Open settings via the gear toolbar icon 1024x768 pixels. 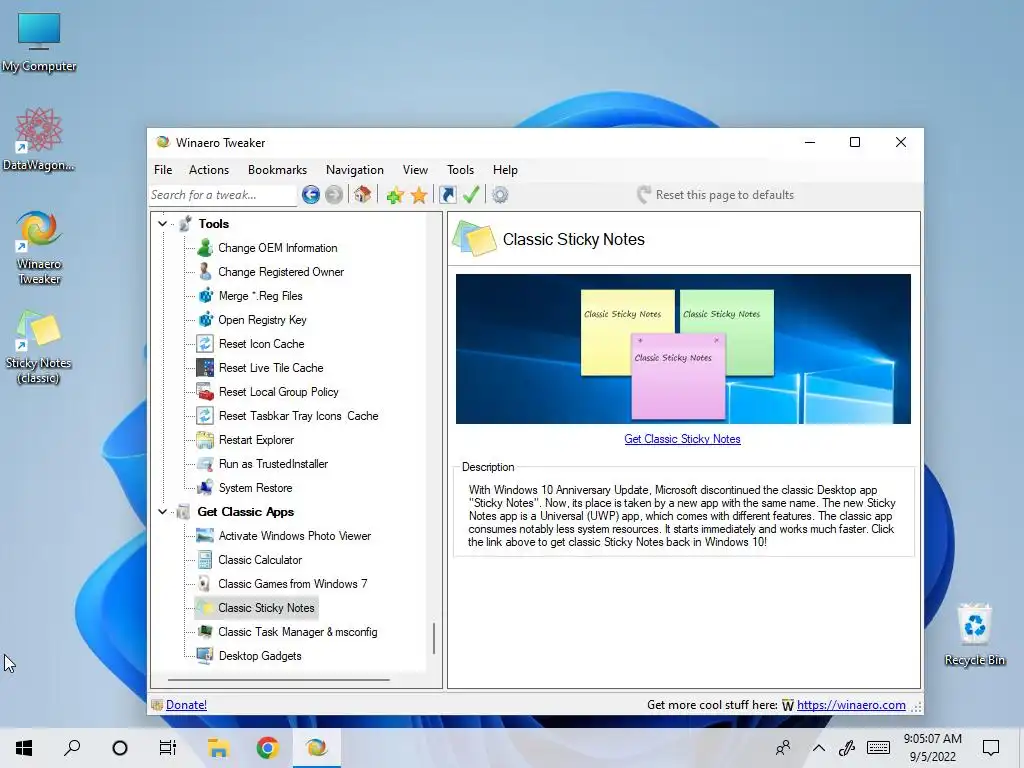point(500,195)
